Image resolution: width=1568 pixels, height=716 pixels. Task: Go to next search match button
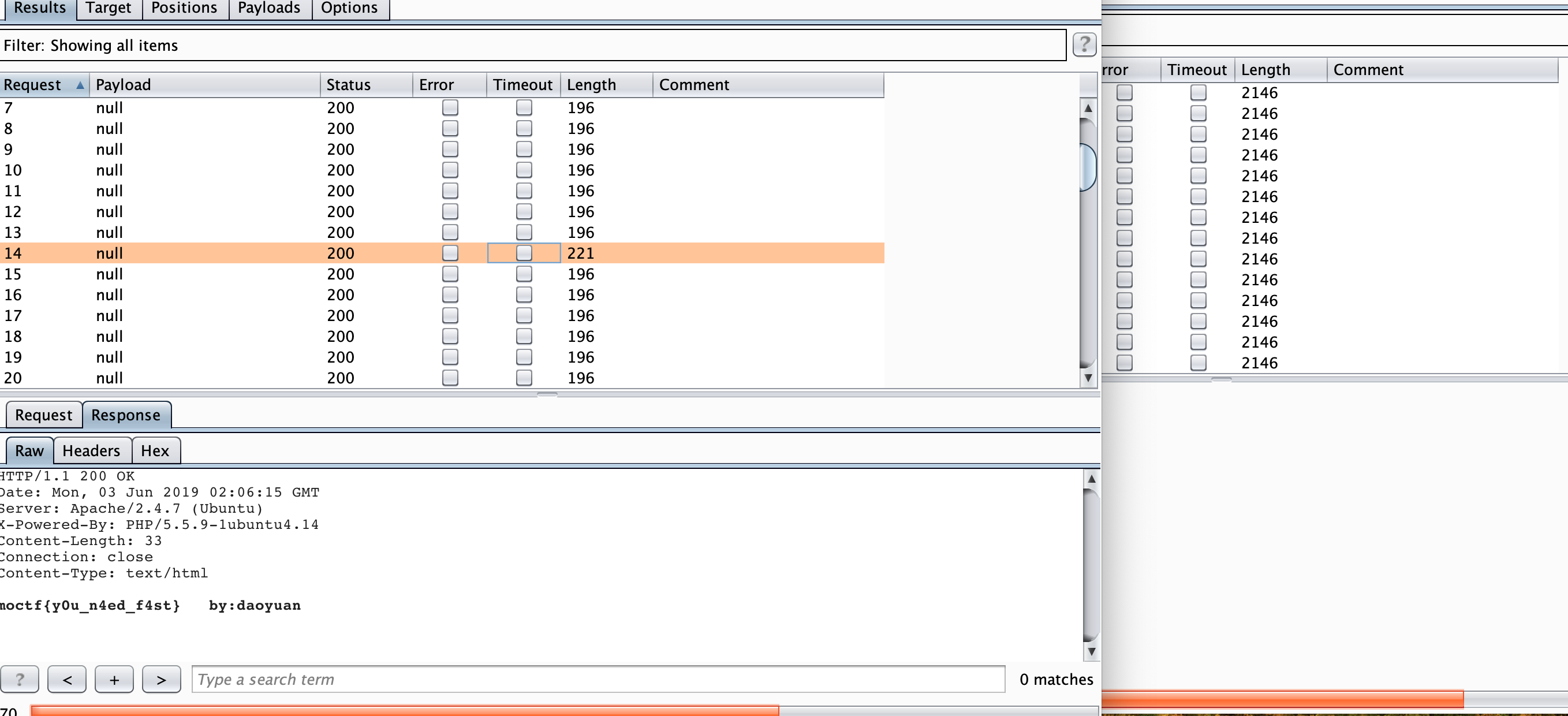161,679
